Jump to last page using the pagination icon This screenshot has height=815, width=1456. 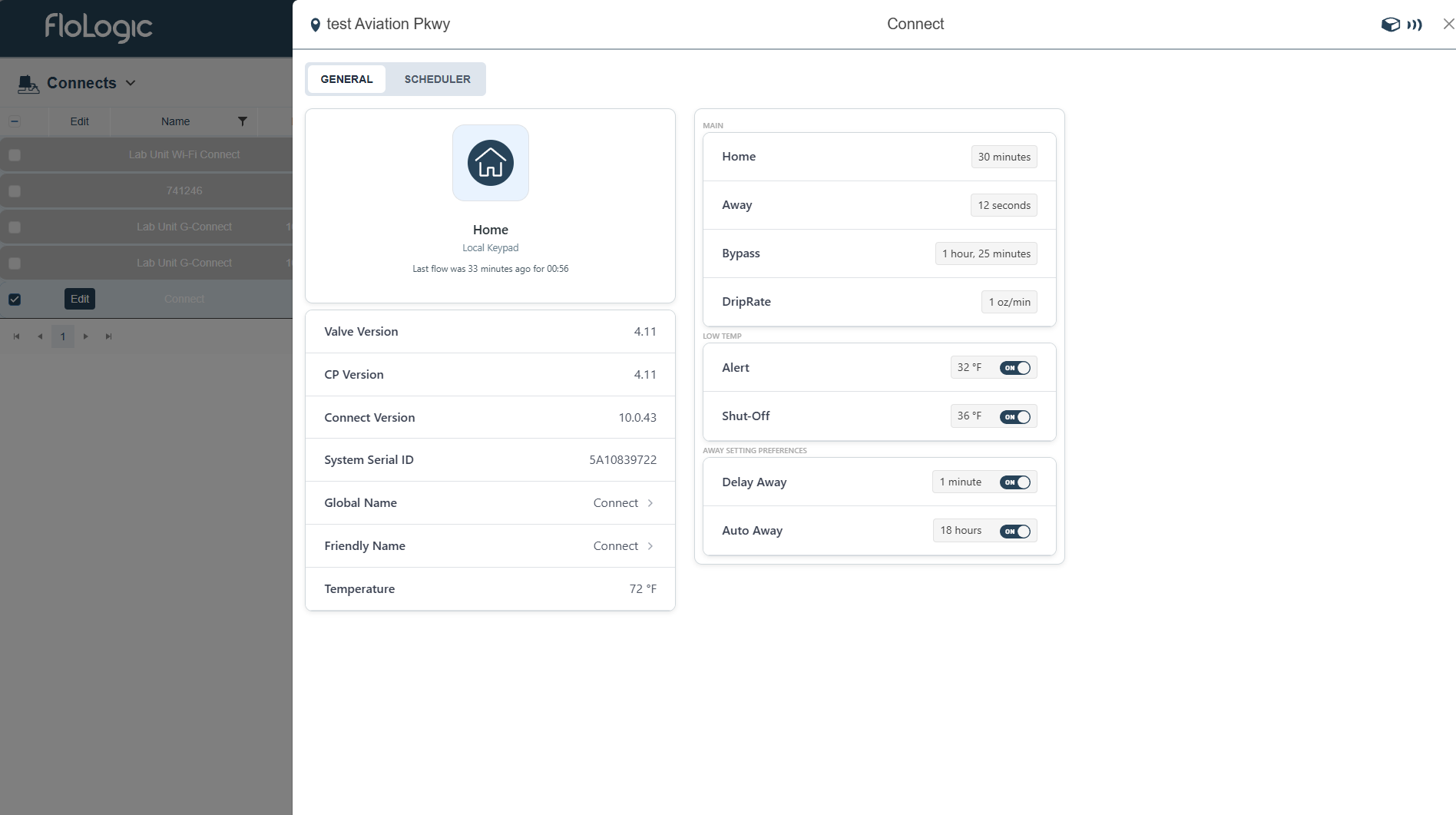tap(108, 336)
